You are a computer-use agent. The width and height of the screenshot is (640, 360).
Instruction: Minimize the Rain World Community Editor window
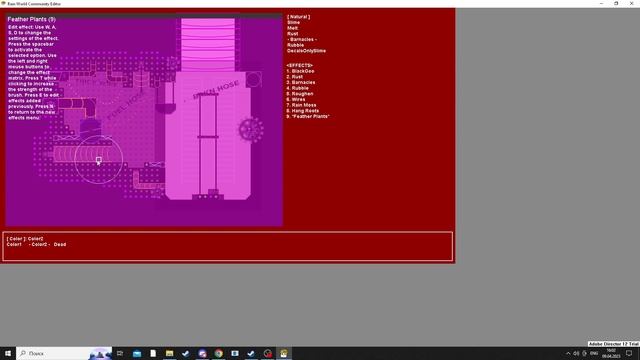(601, 3)
